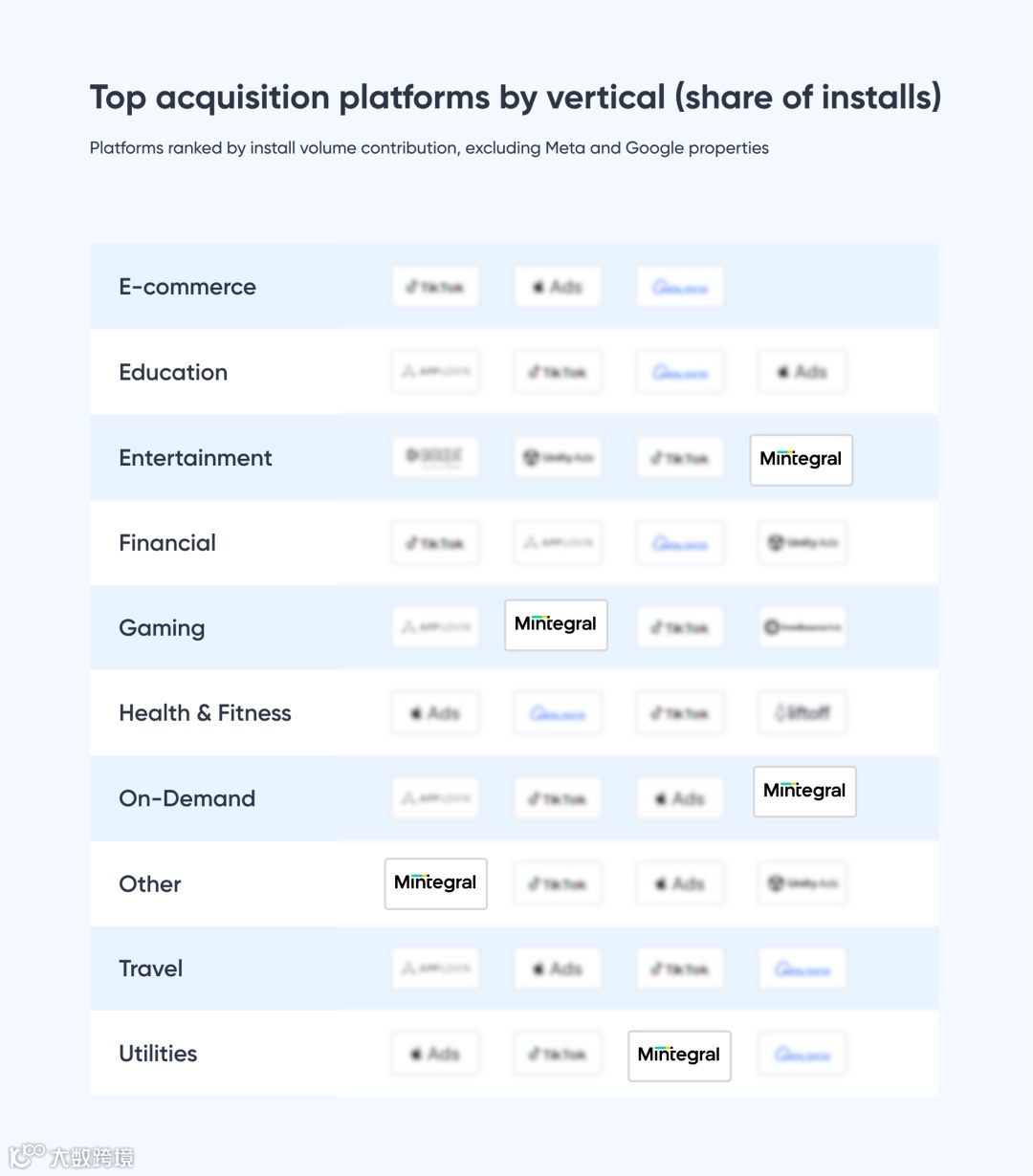Image resolution: width=1033 pixels, height=1176 pixels.
Task: Click Mintegral logo in the On-Demand row
Action: [804, 791]
